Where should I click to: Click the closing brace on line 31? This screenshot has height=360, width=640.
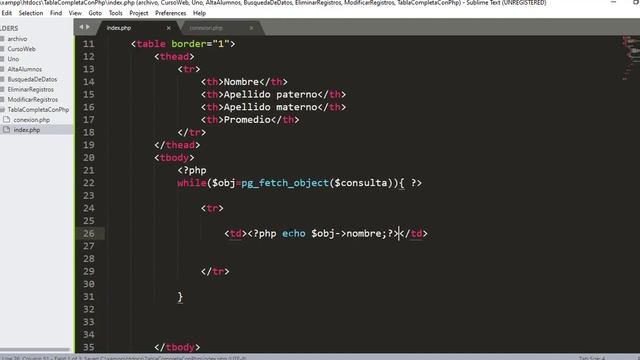(180, 297)
